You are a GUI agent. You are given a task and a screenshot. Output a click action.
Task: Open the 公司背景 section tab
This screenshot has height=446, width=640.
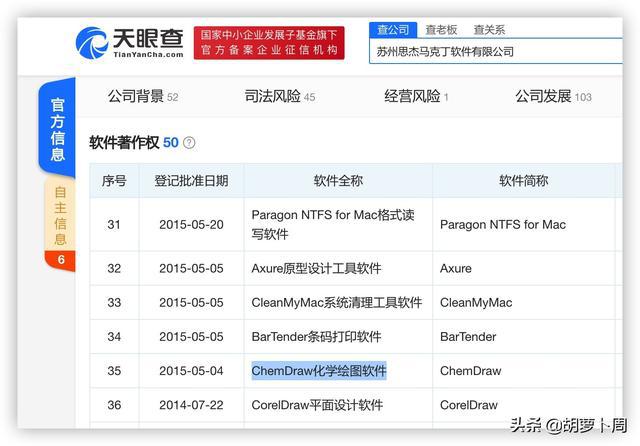[142, 96]
